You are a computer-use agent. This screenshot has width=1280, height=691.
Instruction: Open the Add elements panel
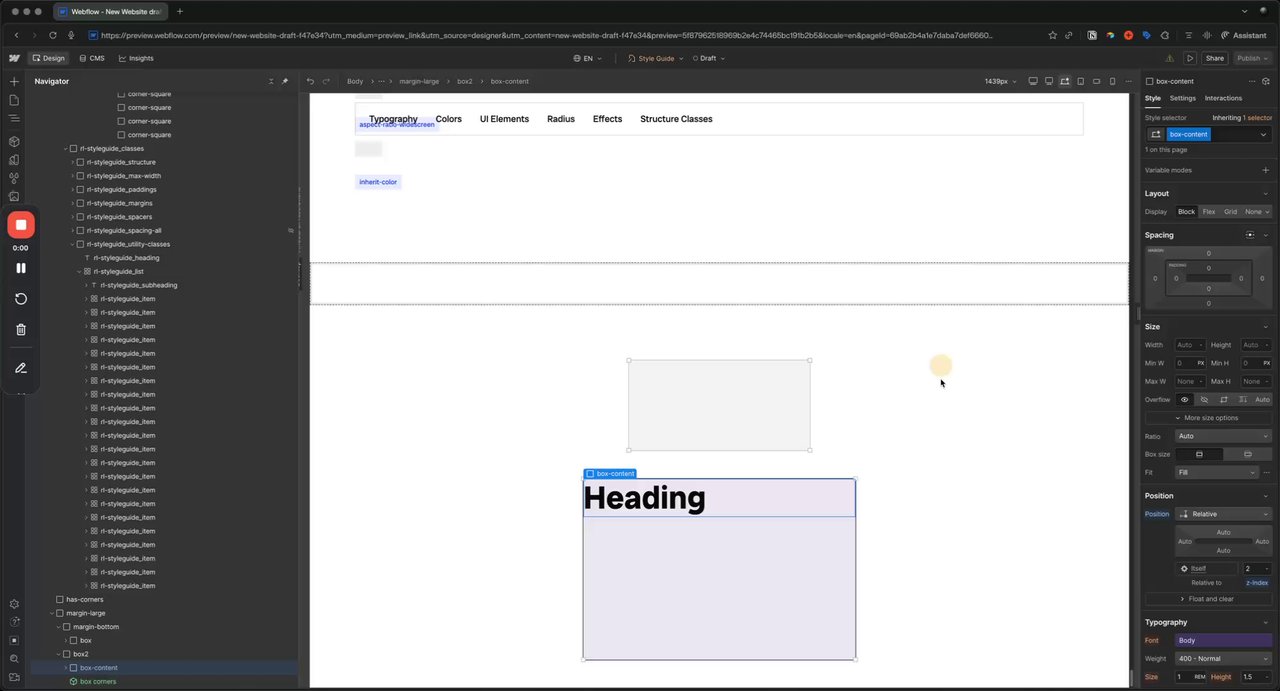(14, 81)
